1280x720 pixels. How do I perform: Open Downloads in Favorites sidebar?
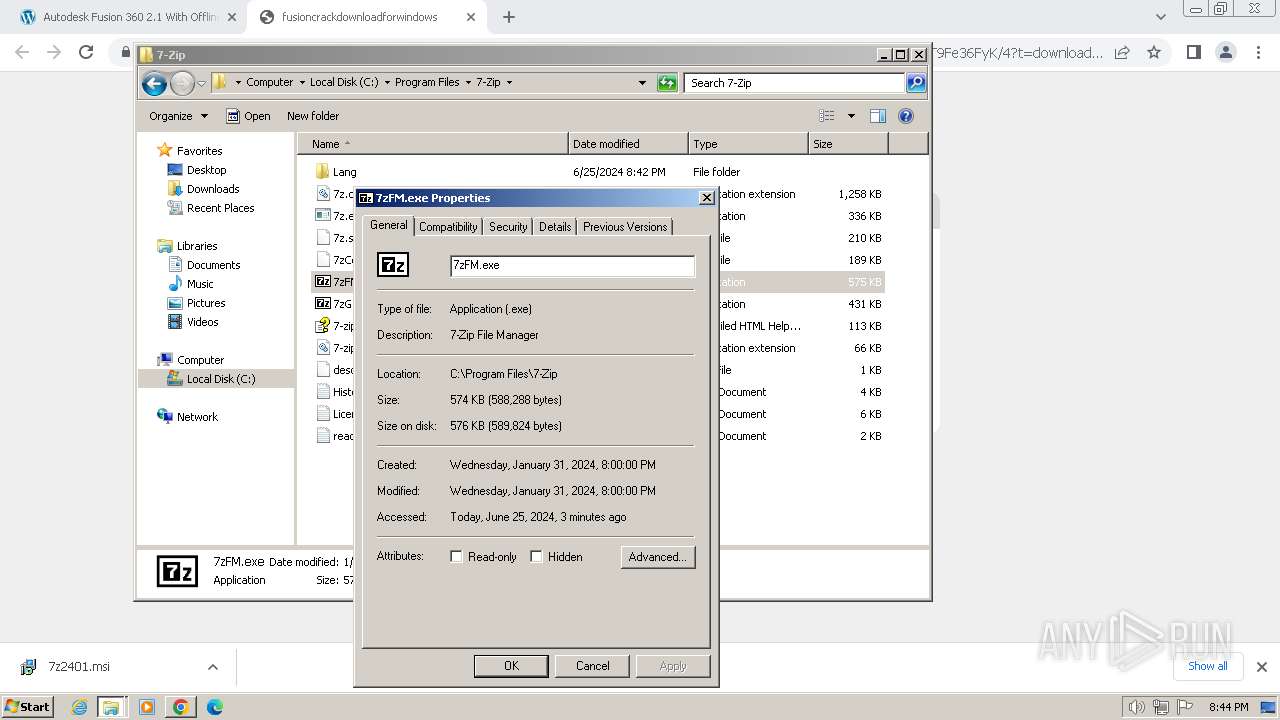coord(213,189)
